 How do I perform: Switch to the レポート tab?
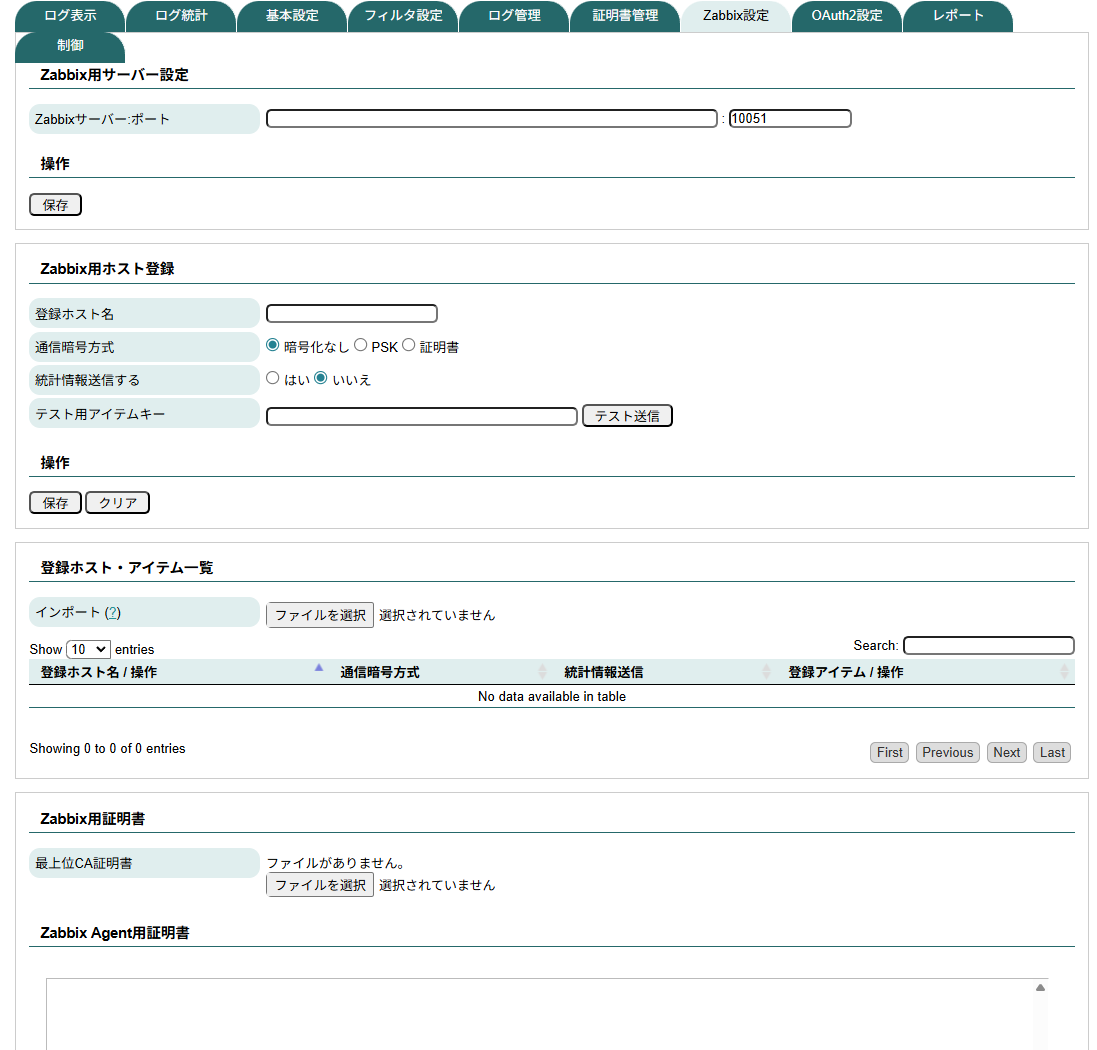click(x=958, y=15)
